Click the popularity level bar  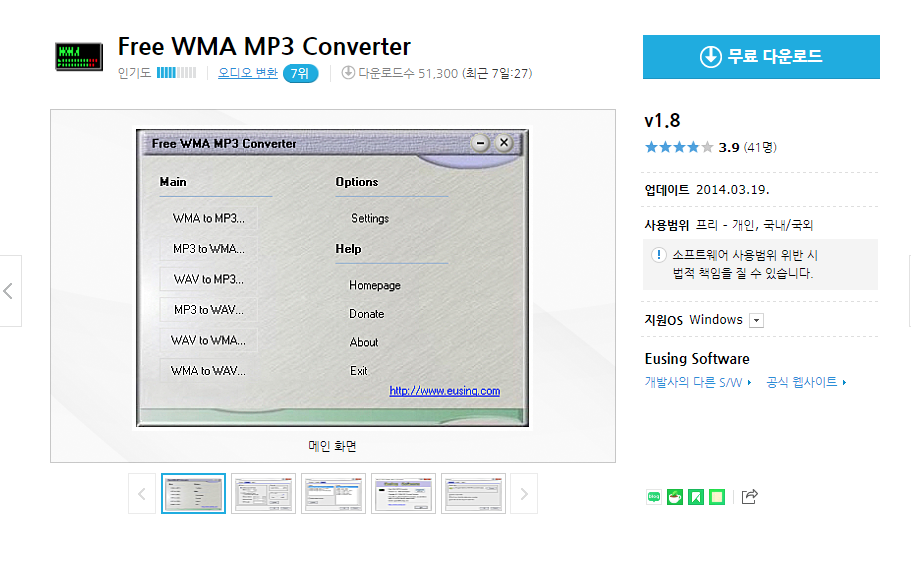click(x=177, y=73)
